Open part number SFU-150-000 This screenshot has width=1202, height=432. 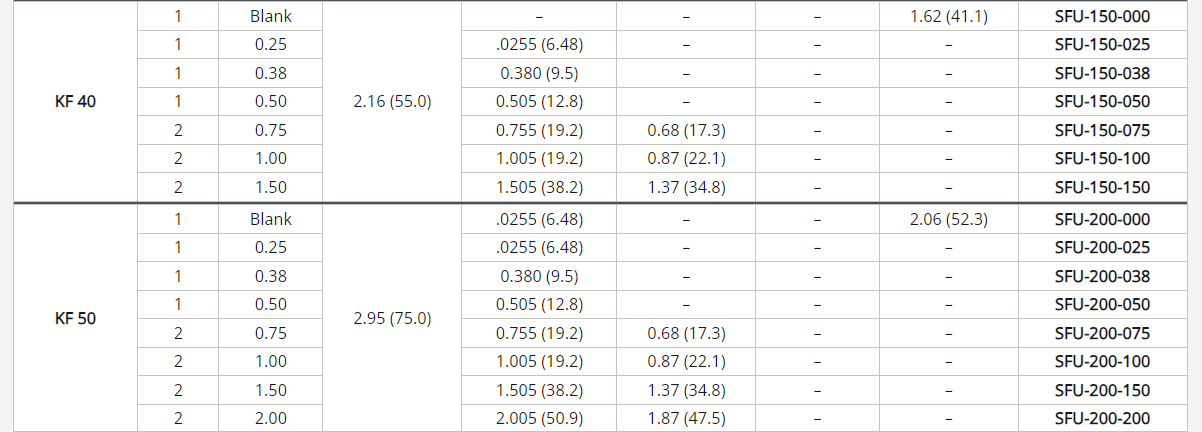(1102, 16)
